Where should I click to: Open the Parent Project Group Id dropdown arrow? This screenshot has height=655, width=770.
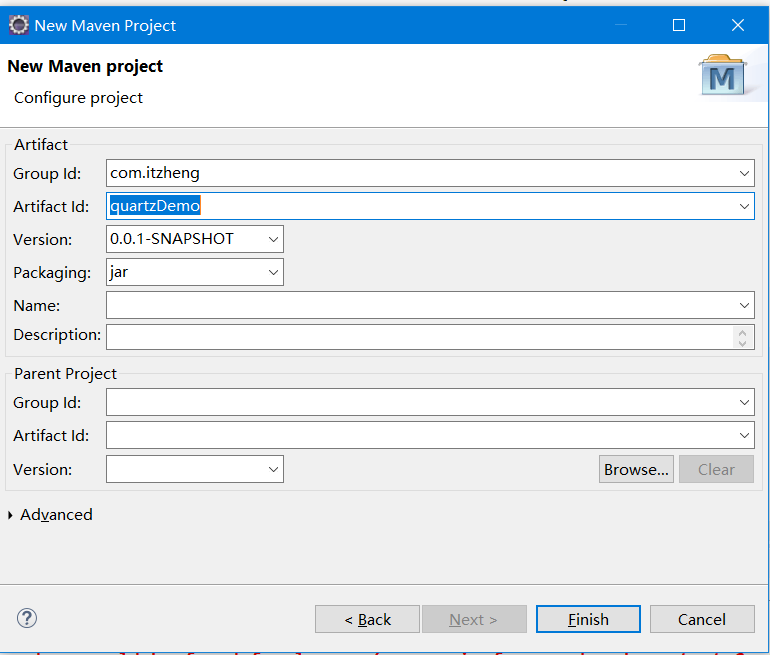[744, 403]
